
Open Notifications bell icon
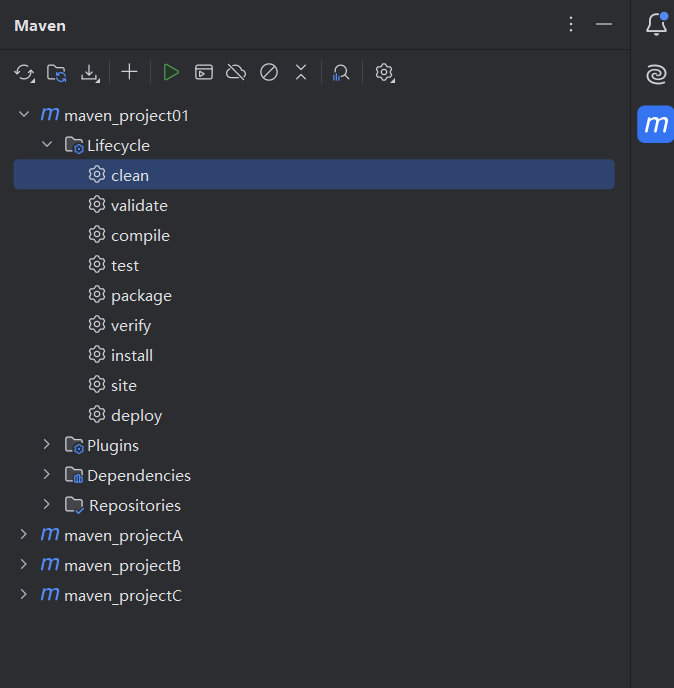[x=656, y=24]
